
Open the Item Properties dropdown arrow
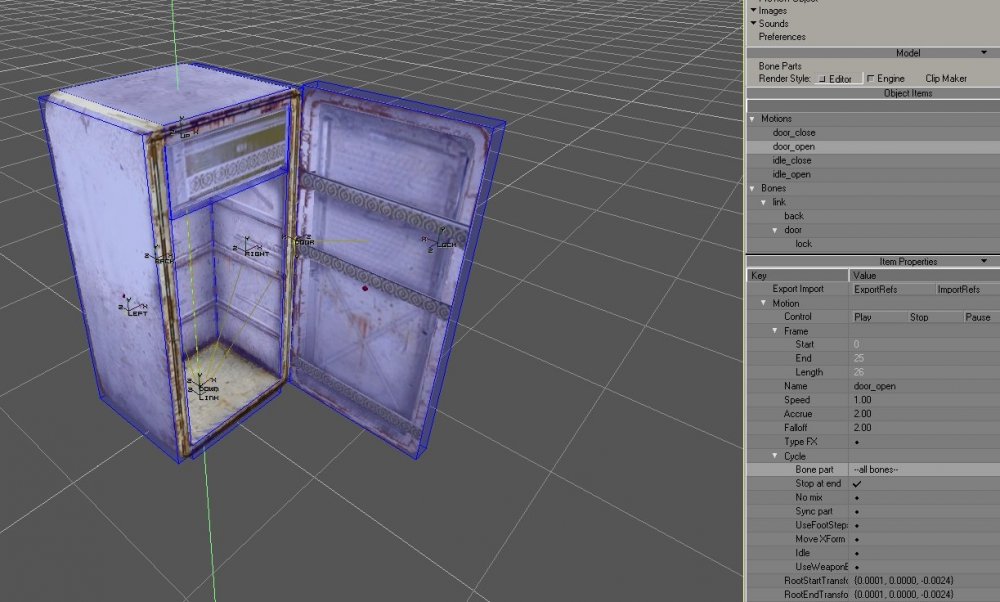[x=984, y=261]
